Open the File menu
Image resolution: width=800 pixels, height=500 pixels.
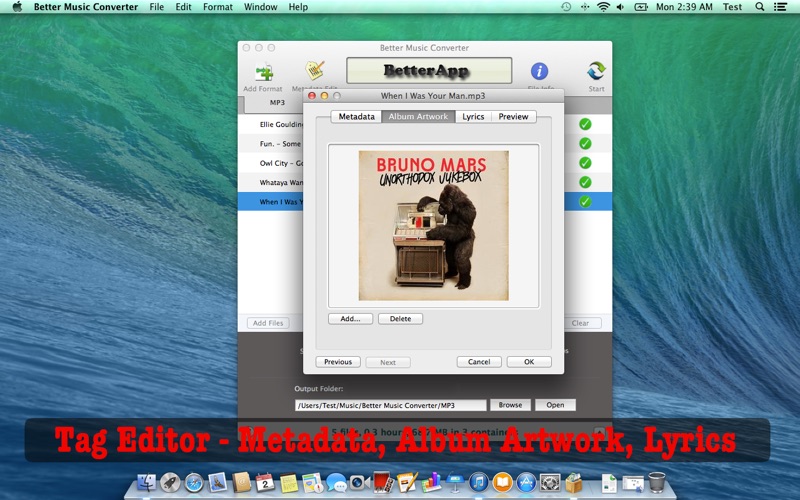pyautogui.click(x=157, y=7)
